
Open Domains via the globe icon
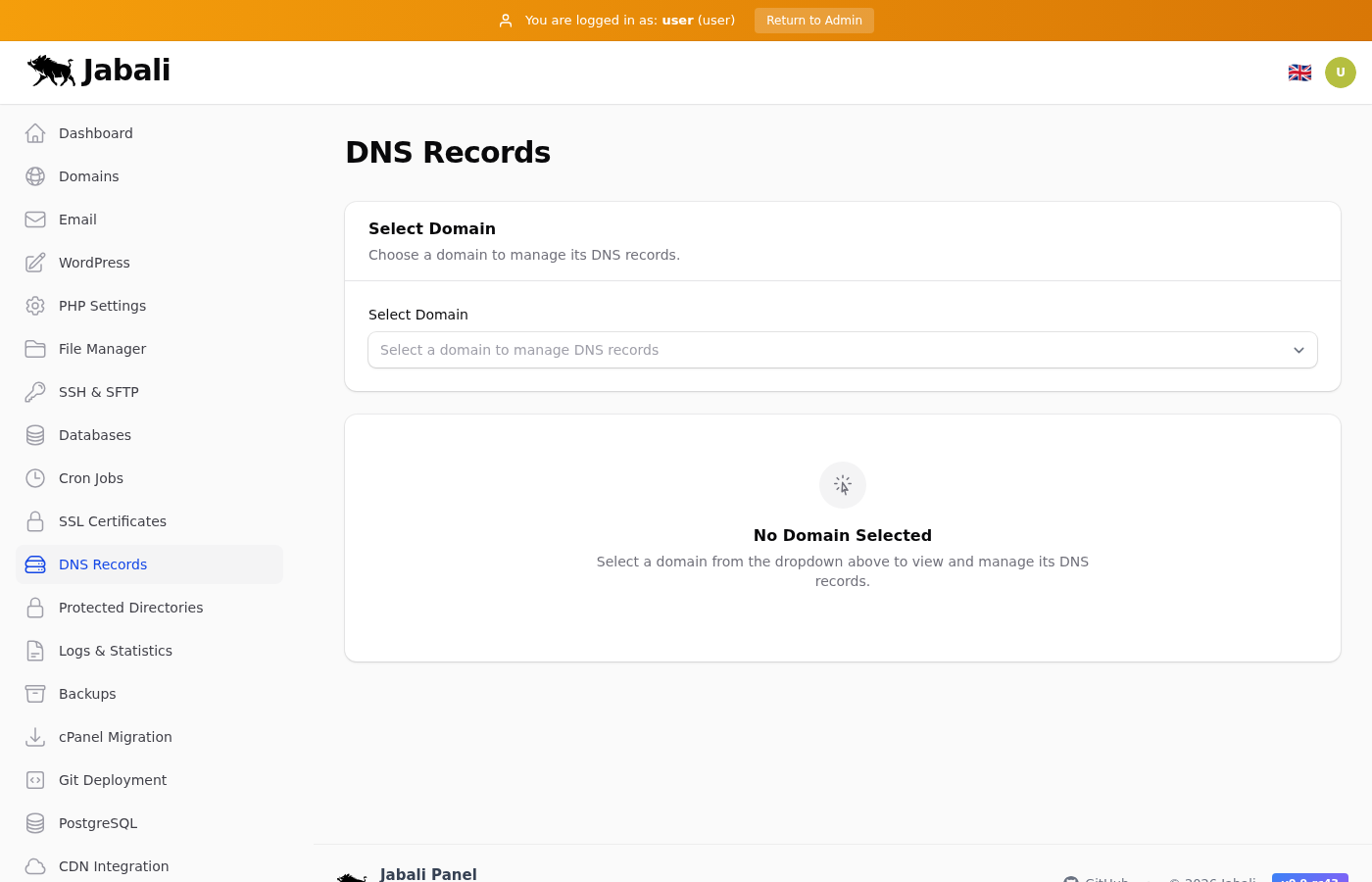35,176
